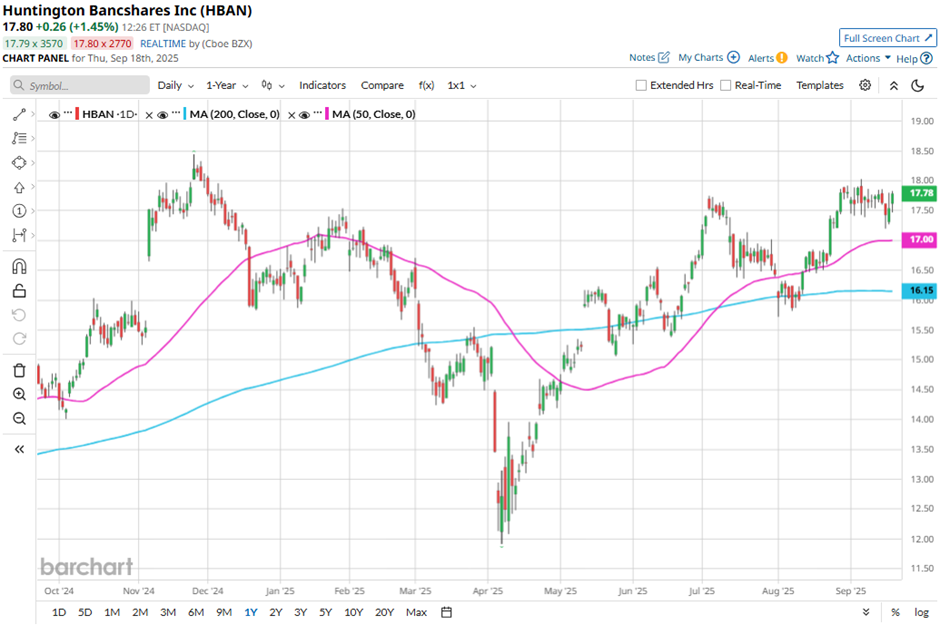Toggle percent scale button

point(895,612)
